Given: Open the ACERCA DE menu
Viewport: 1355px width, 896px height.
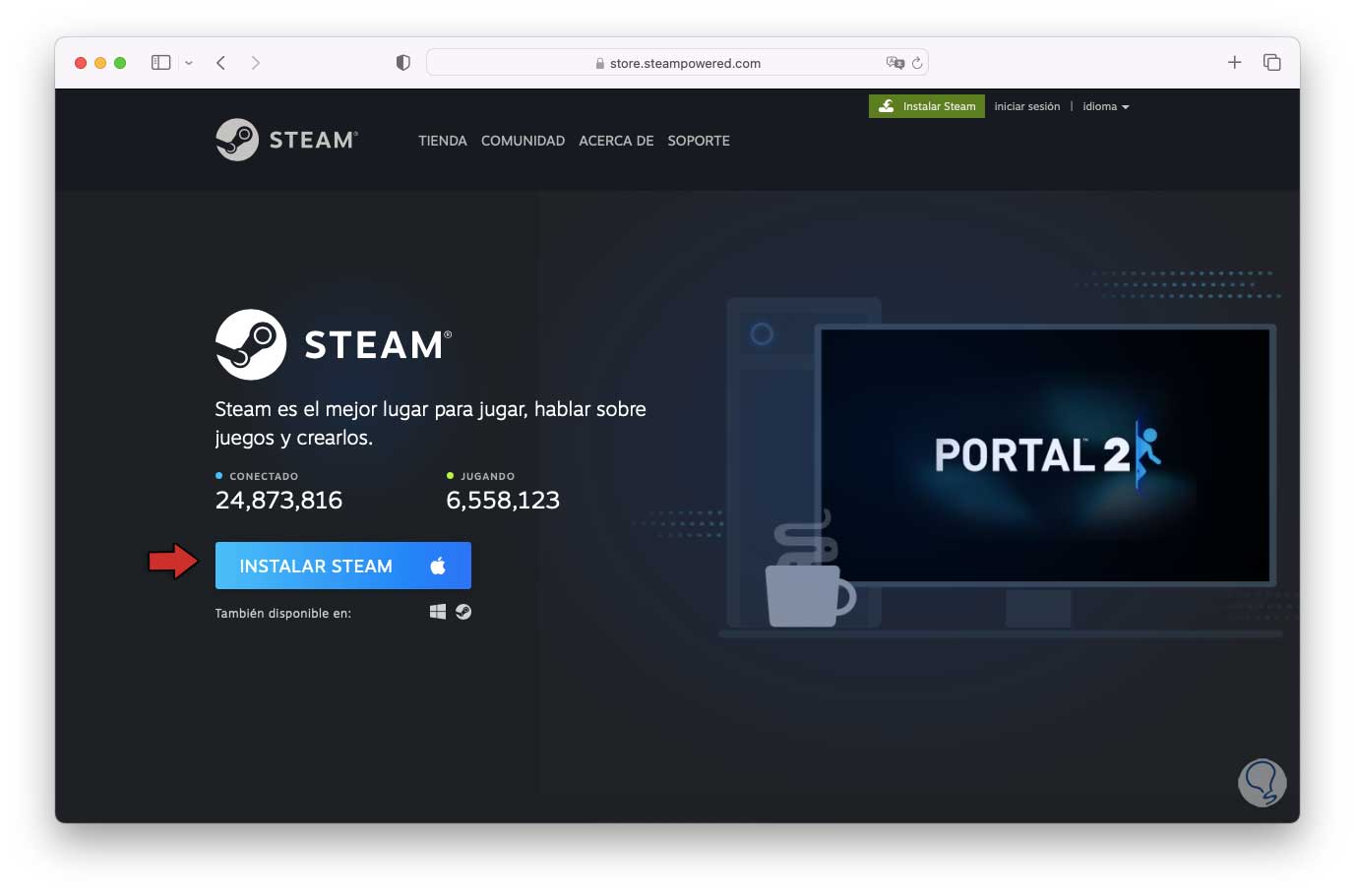Looking at the screenshot, I should click(x=616, y=141).
